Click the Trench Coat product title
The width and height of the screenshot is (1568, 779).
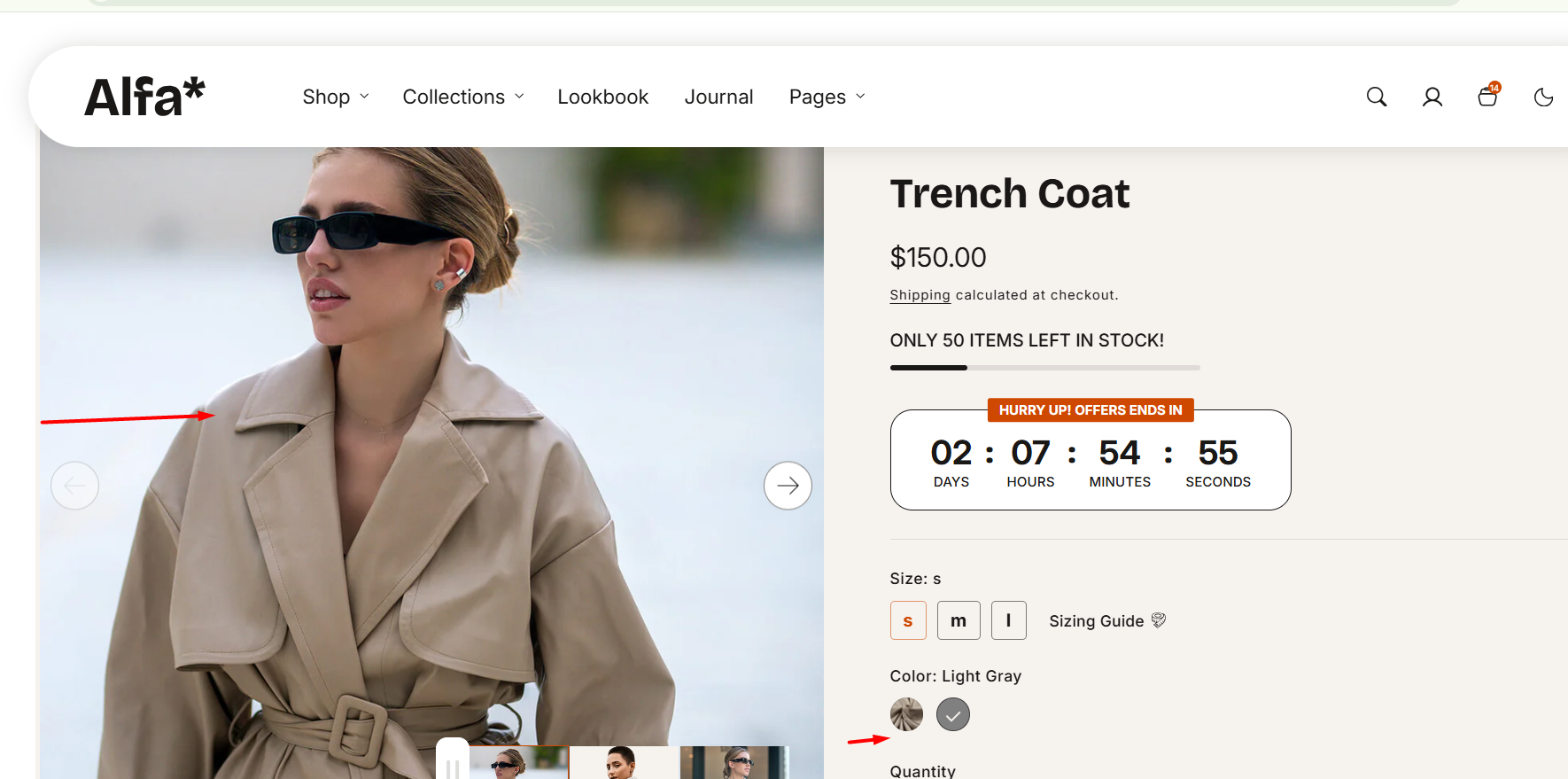pos(1010,193)
